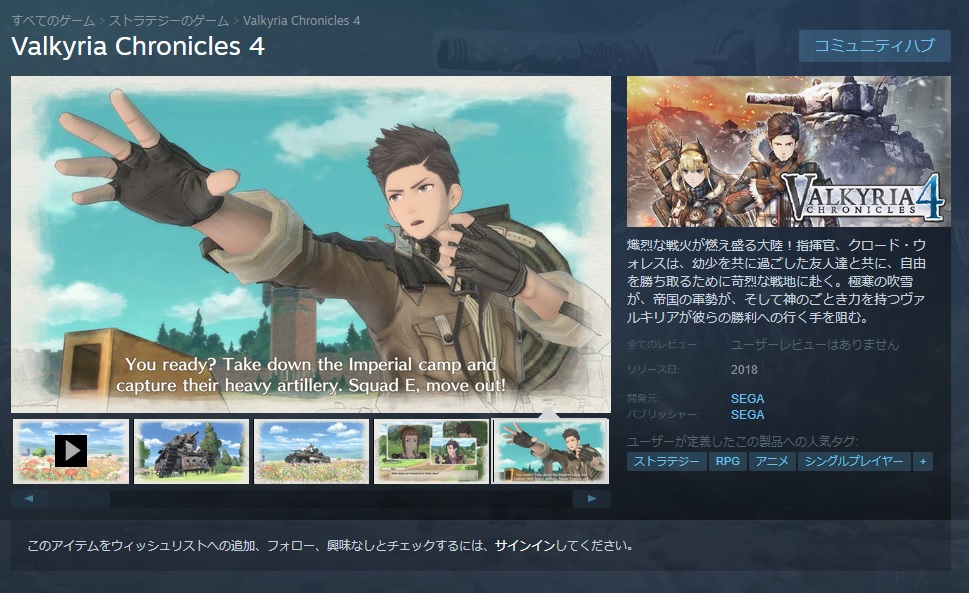Select the RPG tag
The width and height of the screenshot is (969, 593).
728,461
